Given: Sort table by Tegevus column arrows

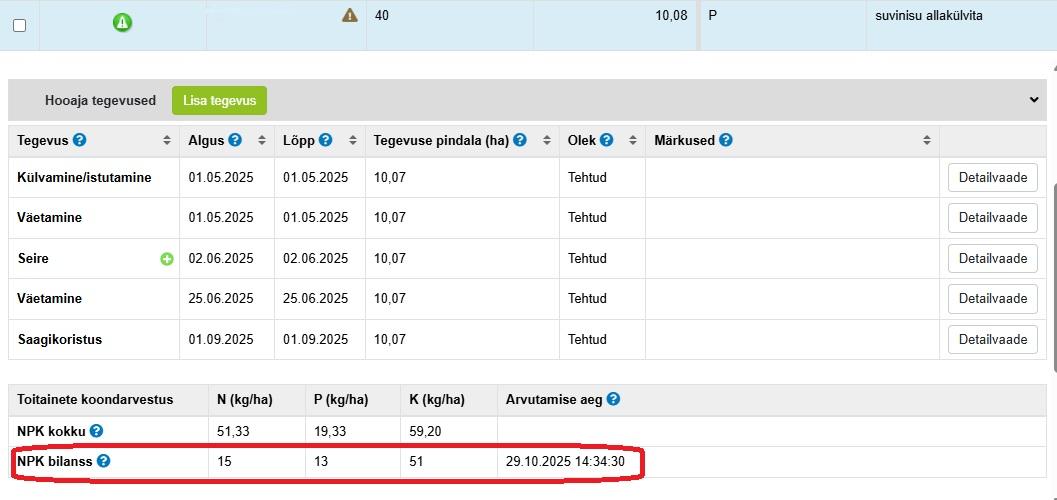Looking at the screenshot, I should [167, 141].
